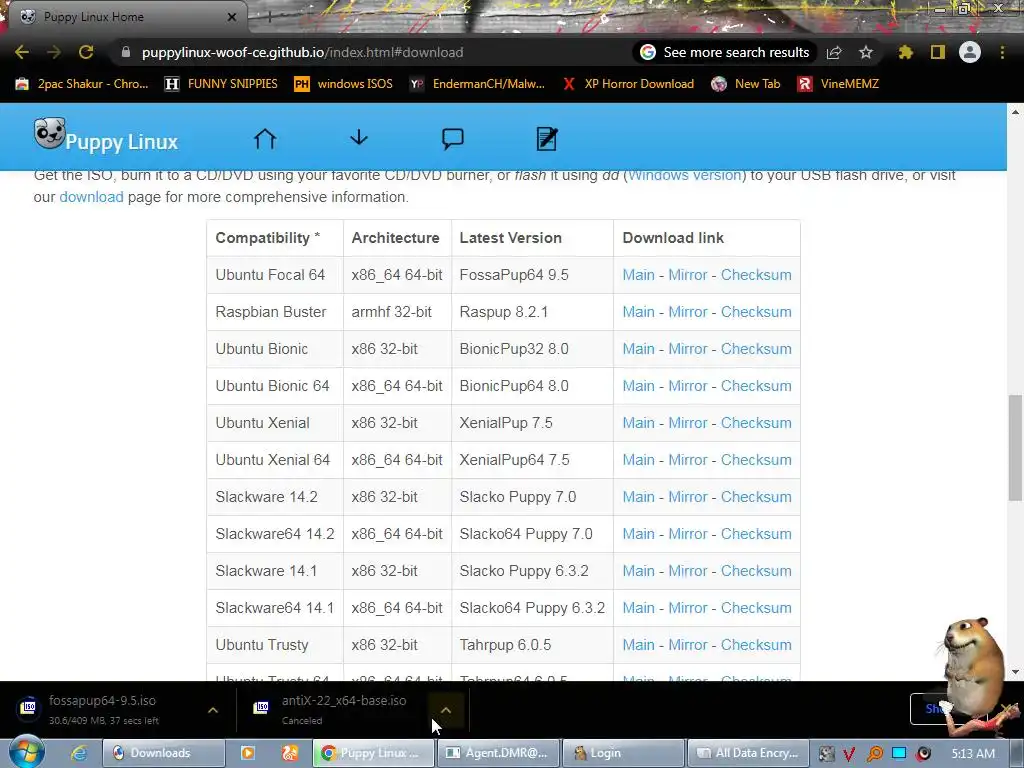Image resolution: width=1024 pixels, height=768 pixels.
Task: Click Checksum link for XenialPup64 7.5
Action: click(x=756, y=460)
